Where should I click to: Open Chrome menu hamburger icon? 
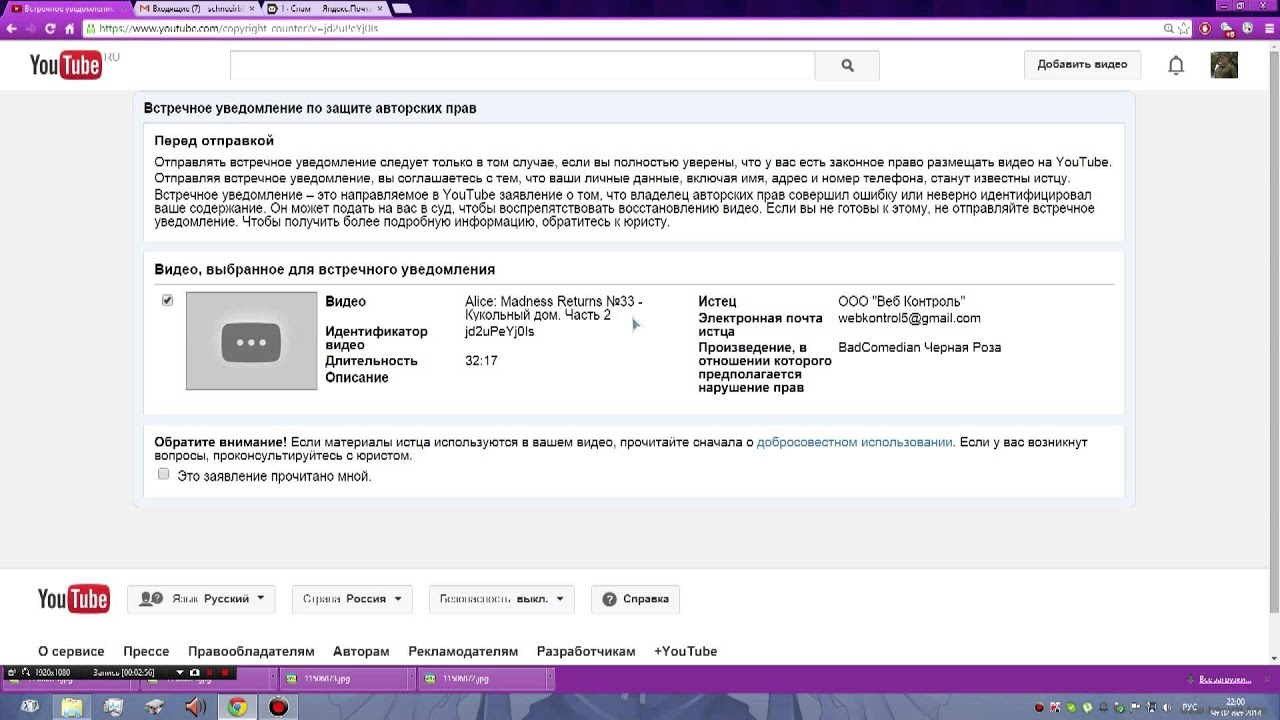(1269, 28)
